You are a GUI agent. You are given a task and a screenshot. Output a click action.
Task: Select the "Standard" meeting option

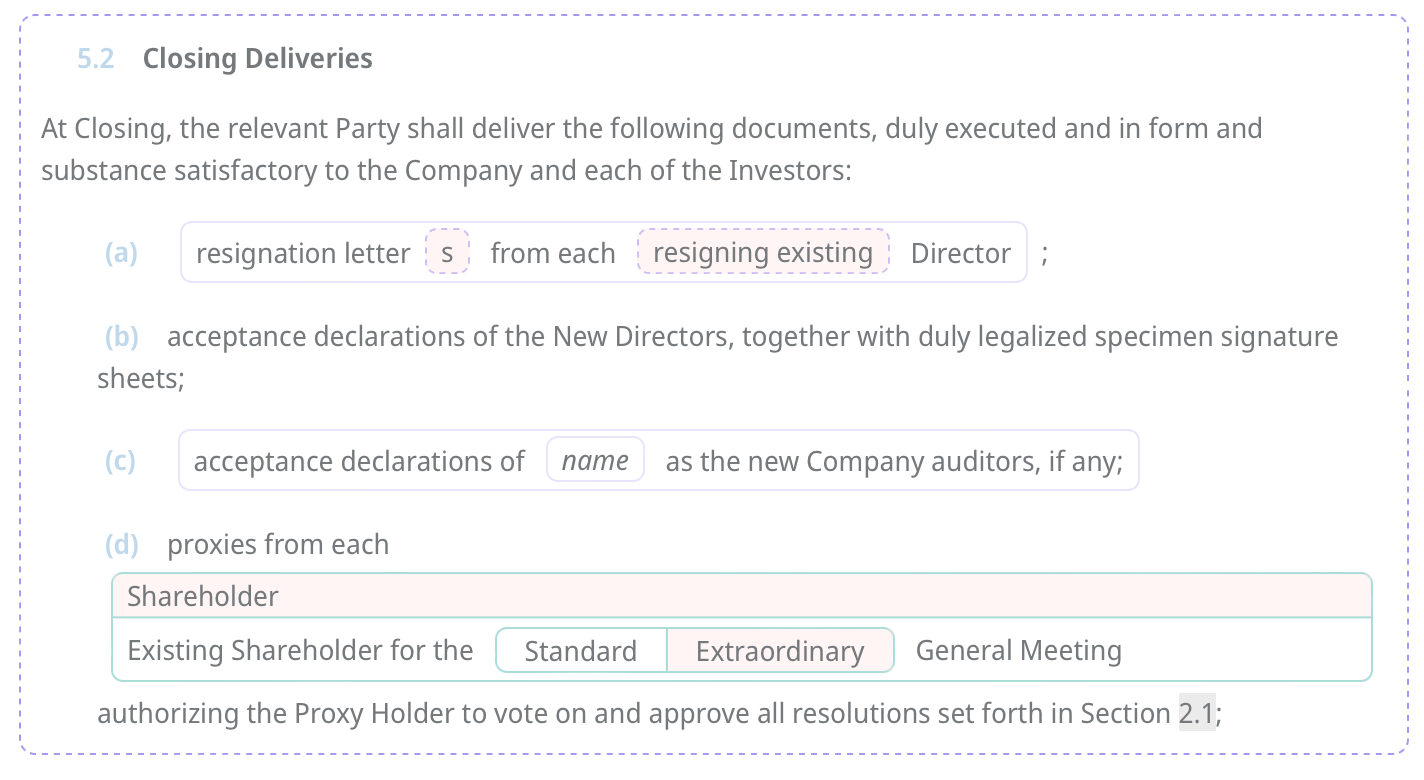[580, 651]
